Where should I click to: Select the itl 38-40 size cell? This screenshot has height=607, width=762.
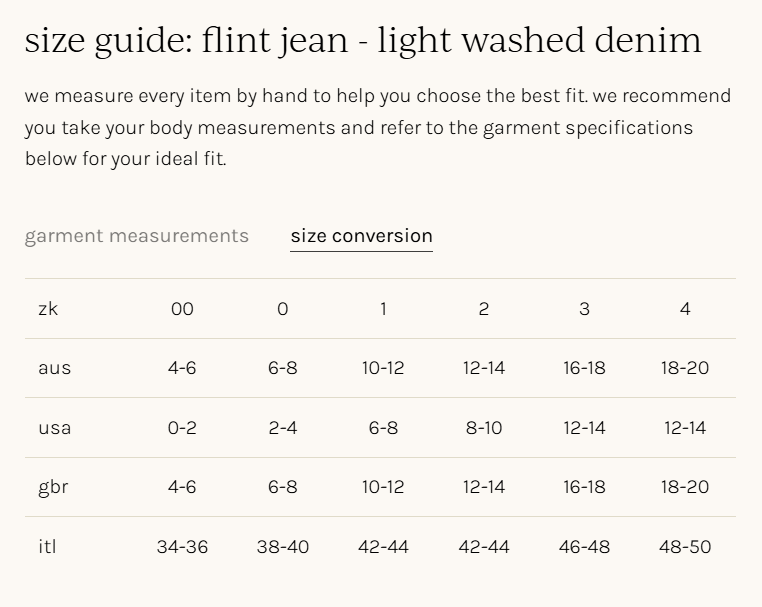pos(283,547)
